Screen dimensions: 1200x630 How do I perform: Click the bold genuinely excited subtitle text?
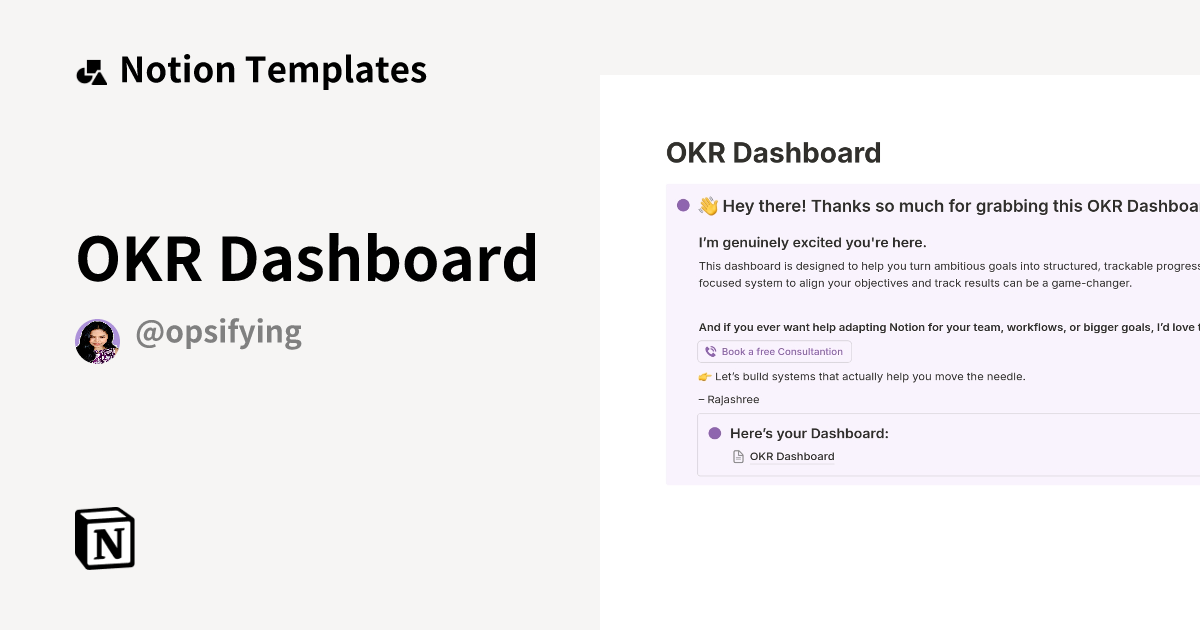coord(812,242)
